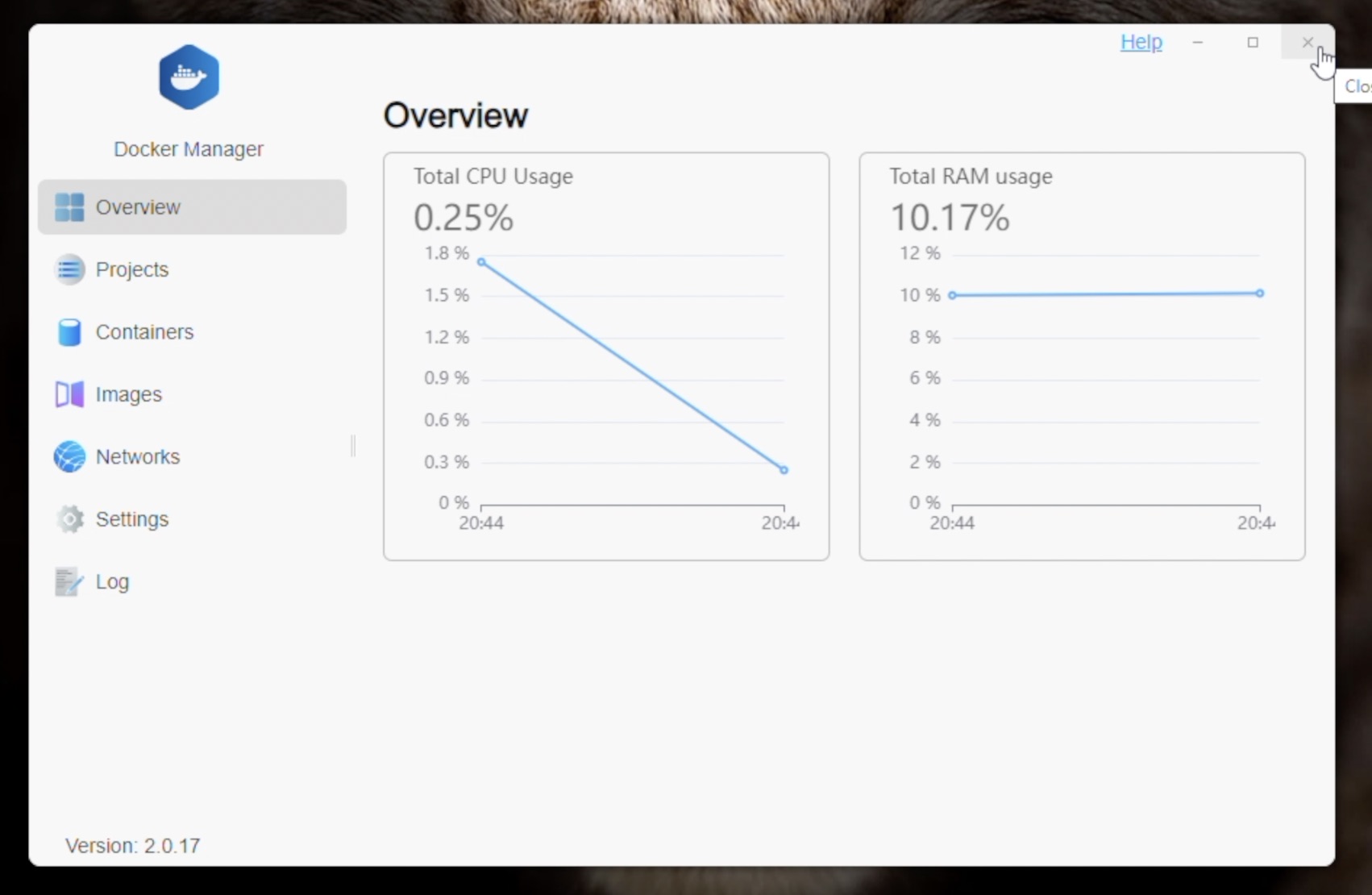Grab the sidebar resize handle
This screenshot has height=895, width=1372.
pos(353,446)
